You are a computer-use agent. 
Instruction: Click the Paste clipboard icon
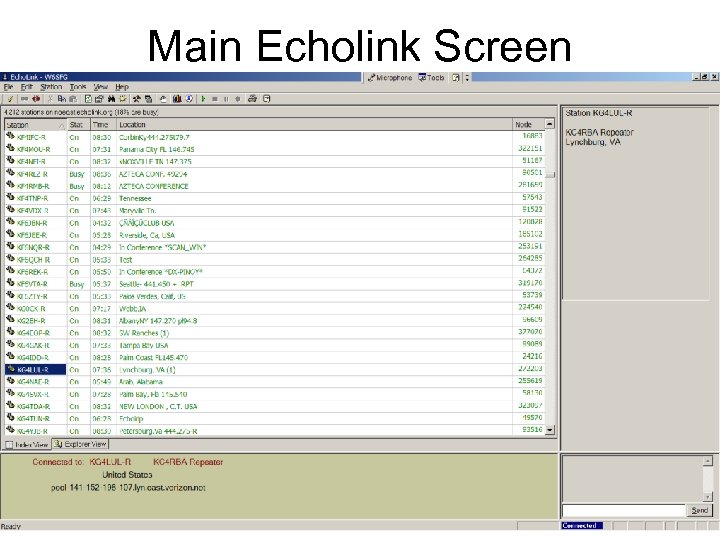click(x=73, y=99)
